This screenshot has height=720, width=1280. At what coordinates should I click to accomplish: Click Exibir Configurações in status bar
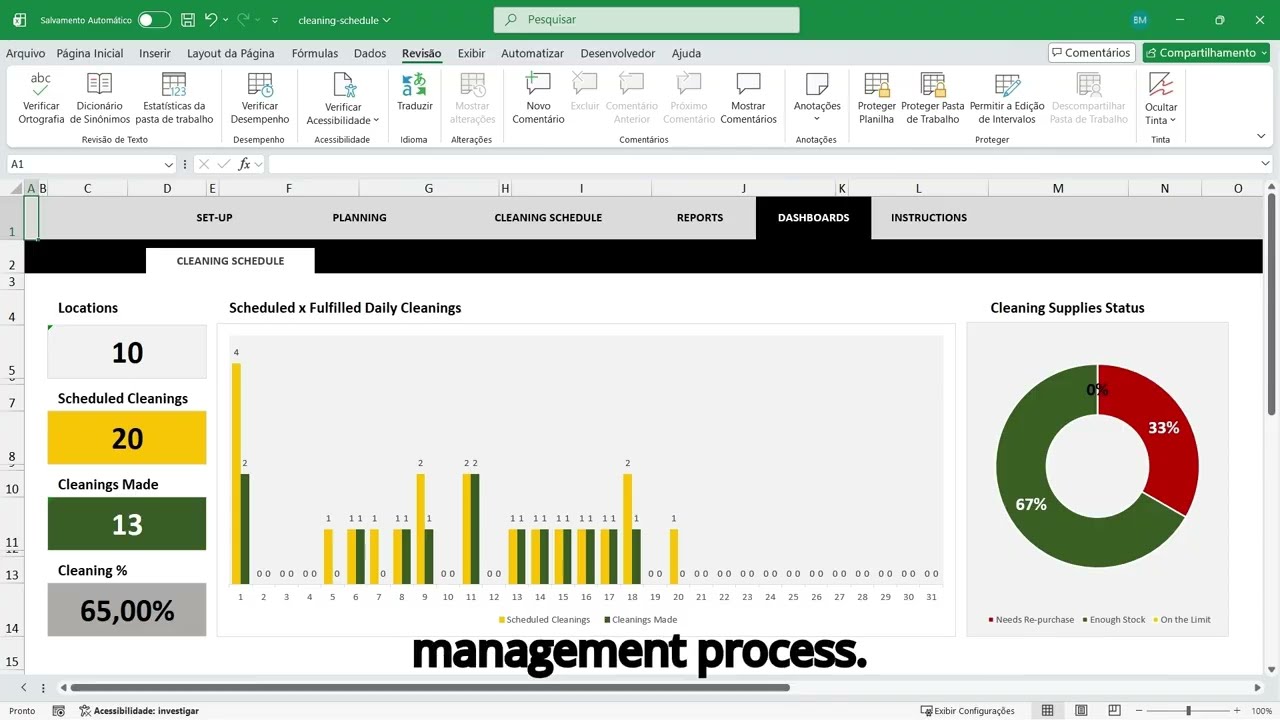pyautogui.click(x=966, y=711)
